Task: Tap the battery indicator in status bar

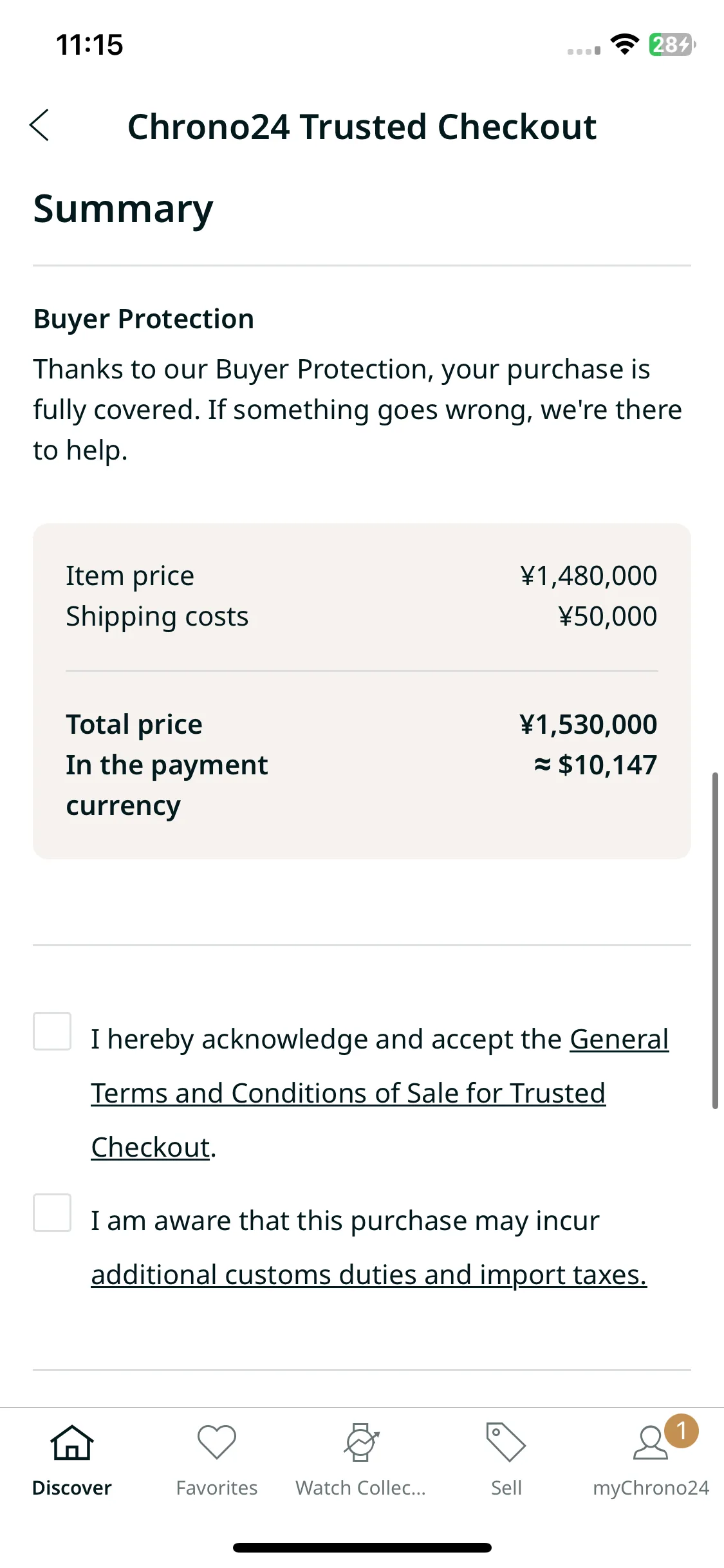Action: point(673,44)
